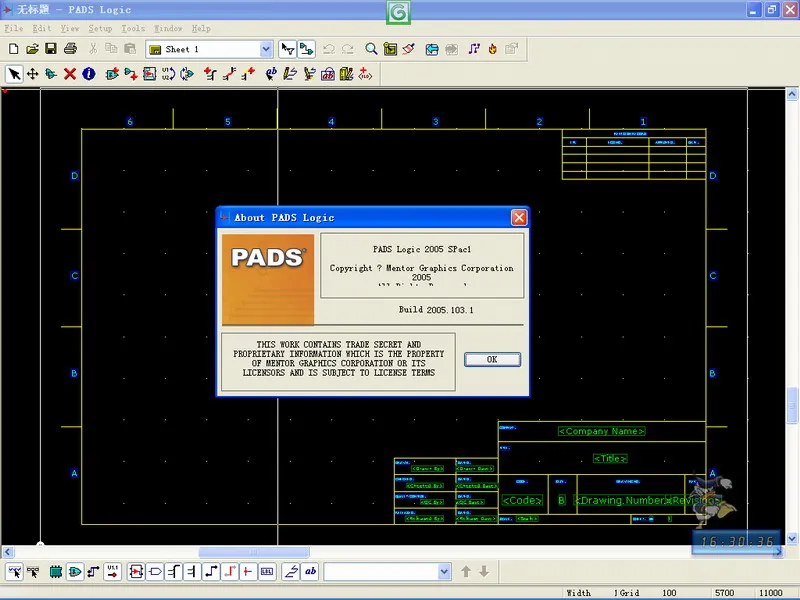Image resolution: width=800 pixels, height=600 pixels.
Task: Toggle the Design toolbar button
Action: pos(307,49)
